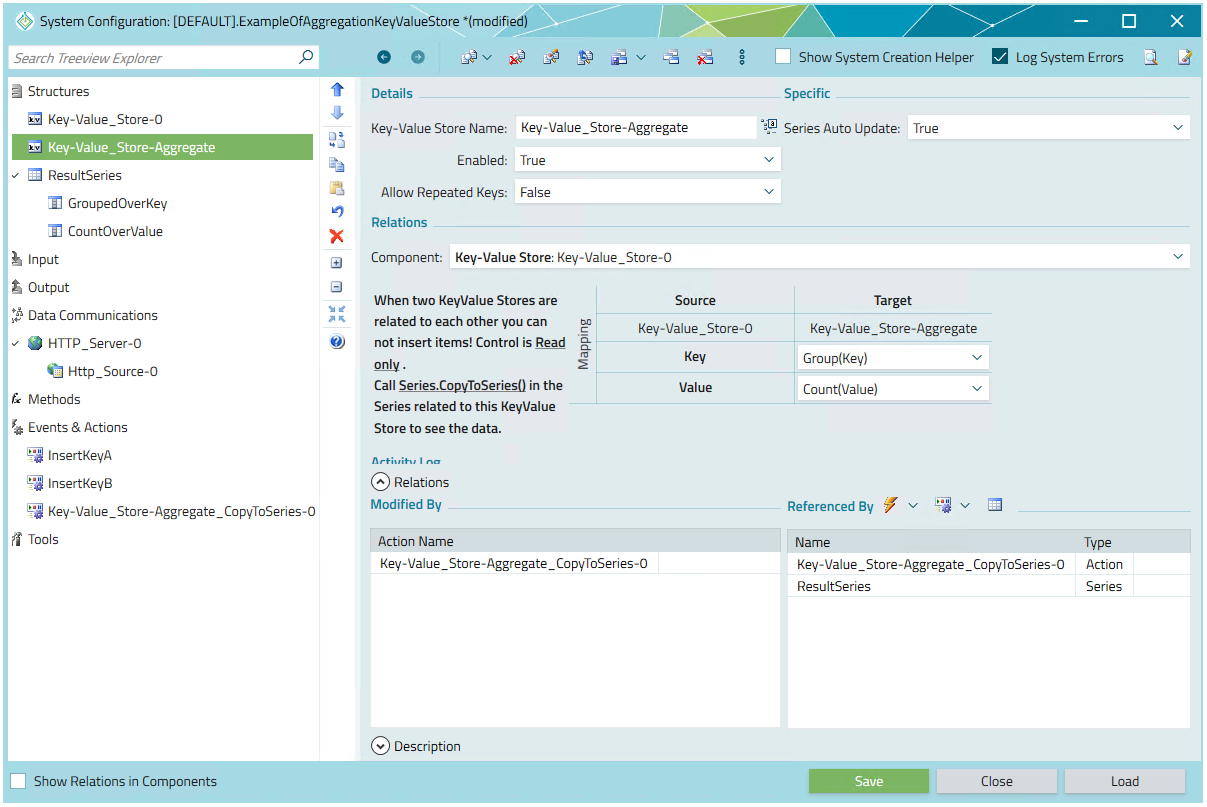1207x807 pixels.
Task: Enable Show System Creation Helper checkbox
Action: click(783, 57)
